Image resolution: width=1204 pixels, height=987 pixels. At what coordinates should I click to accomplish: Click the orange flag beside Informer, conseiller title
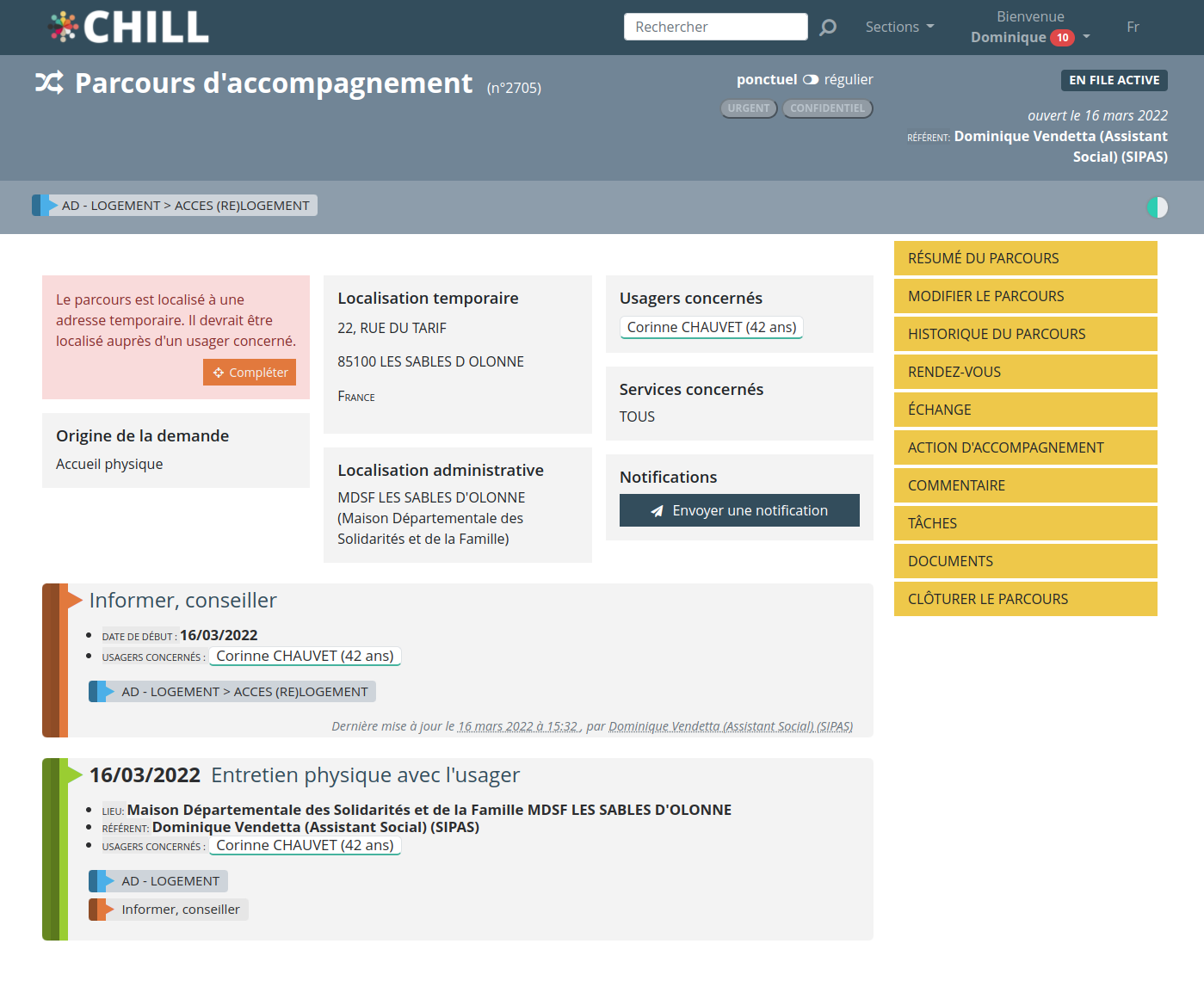pos(74,599)
